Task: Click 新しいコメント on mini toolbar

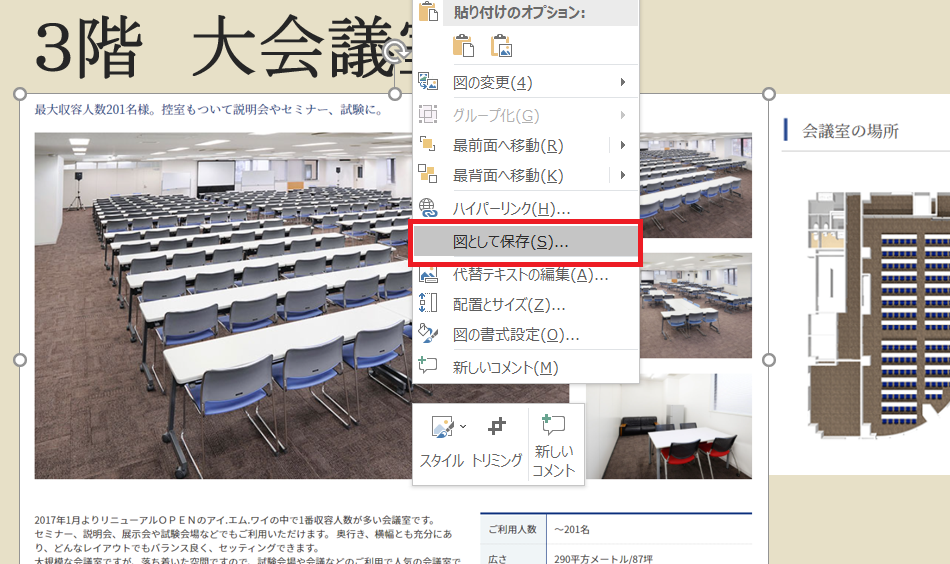Action: point(554,446)
